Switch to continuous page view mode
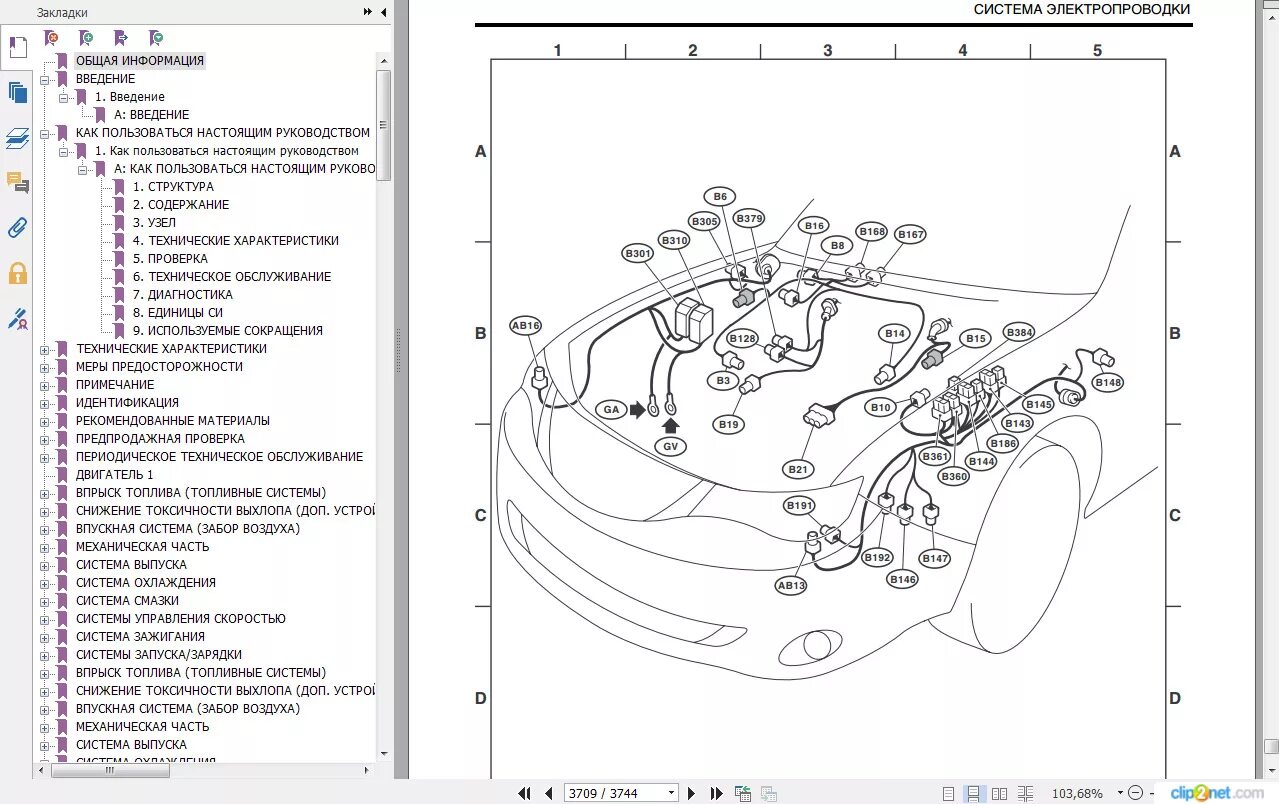Screen dimensions: 1279x804 (x=974, y=793)
